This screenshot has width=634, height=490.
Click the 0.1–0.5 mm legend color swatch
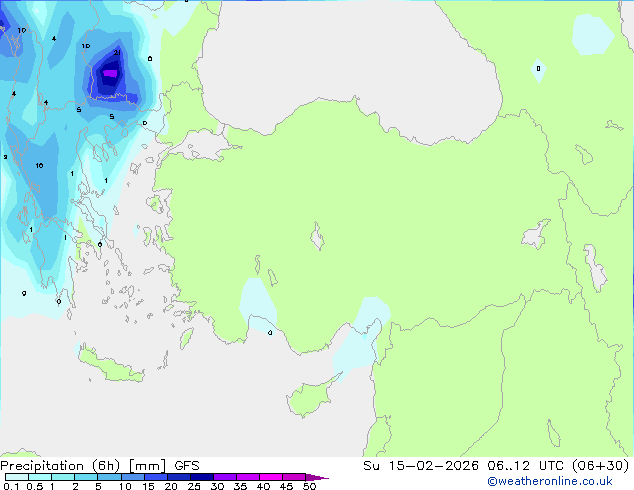point(17,477)
